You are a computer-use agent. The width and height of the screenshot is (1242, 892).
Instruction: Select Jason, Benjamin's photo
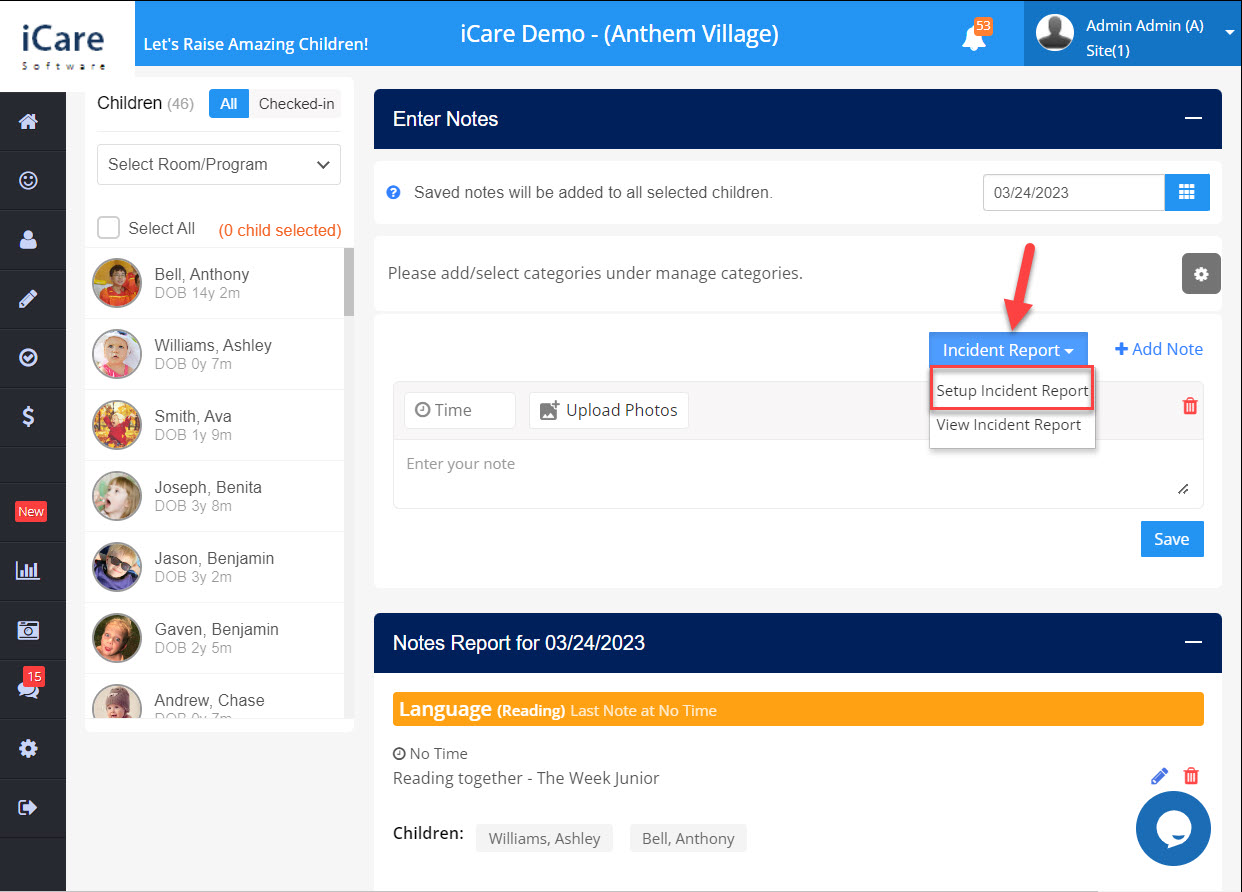tap(116, 567)
